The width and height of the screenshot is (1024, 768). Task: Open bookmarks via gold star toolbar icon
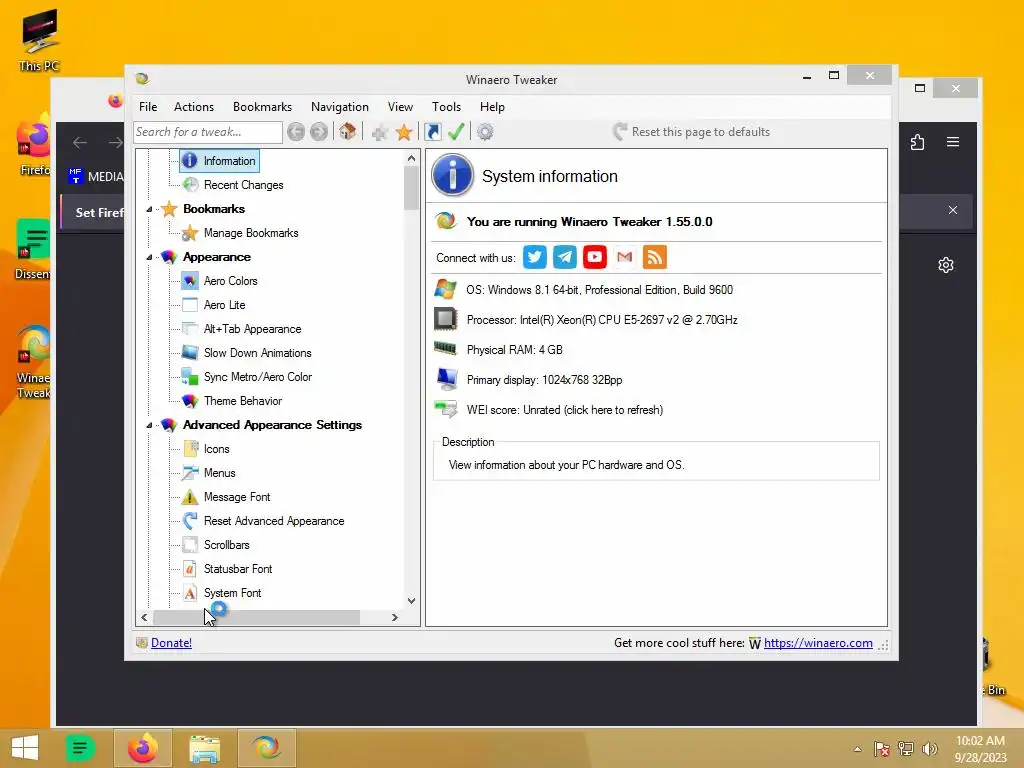(404, 133)
